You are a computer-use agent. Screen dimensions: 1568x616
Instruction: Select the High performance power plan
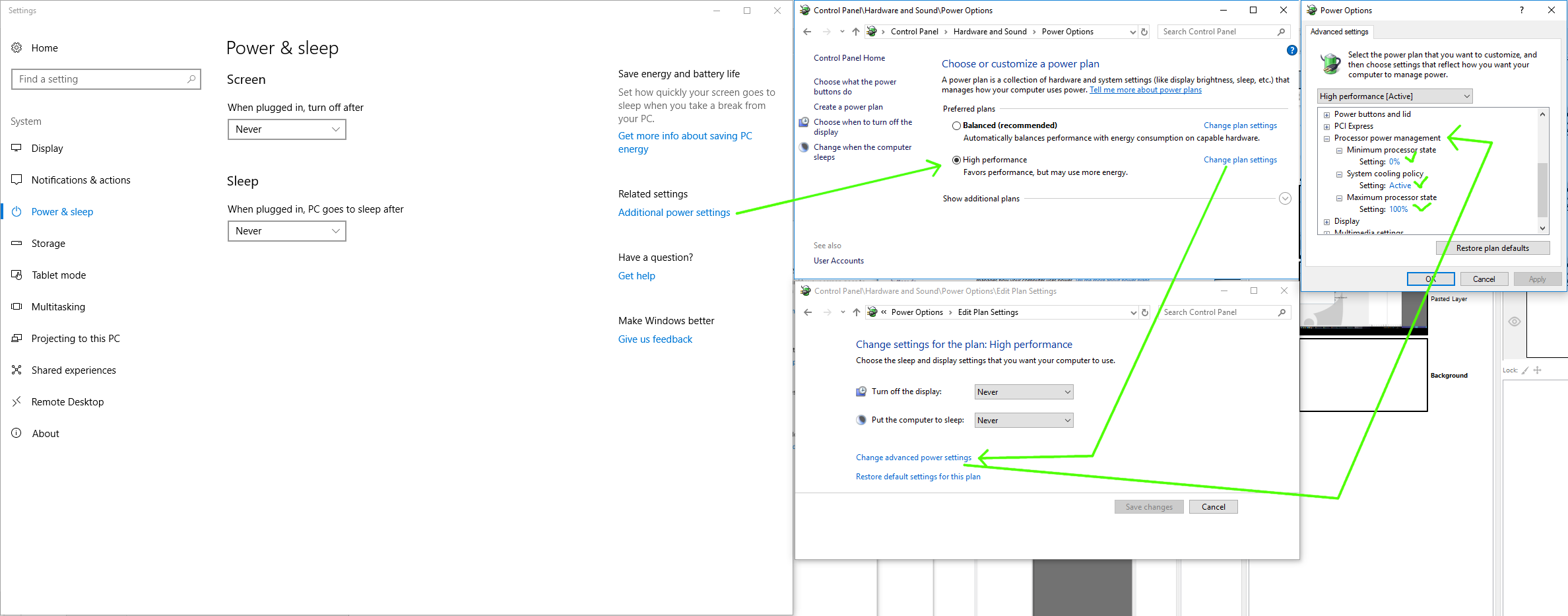[x=956, y=160]
